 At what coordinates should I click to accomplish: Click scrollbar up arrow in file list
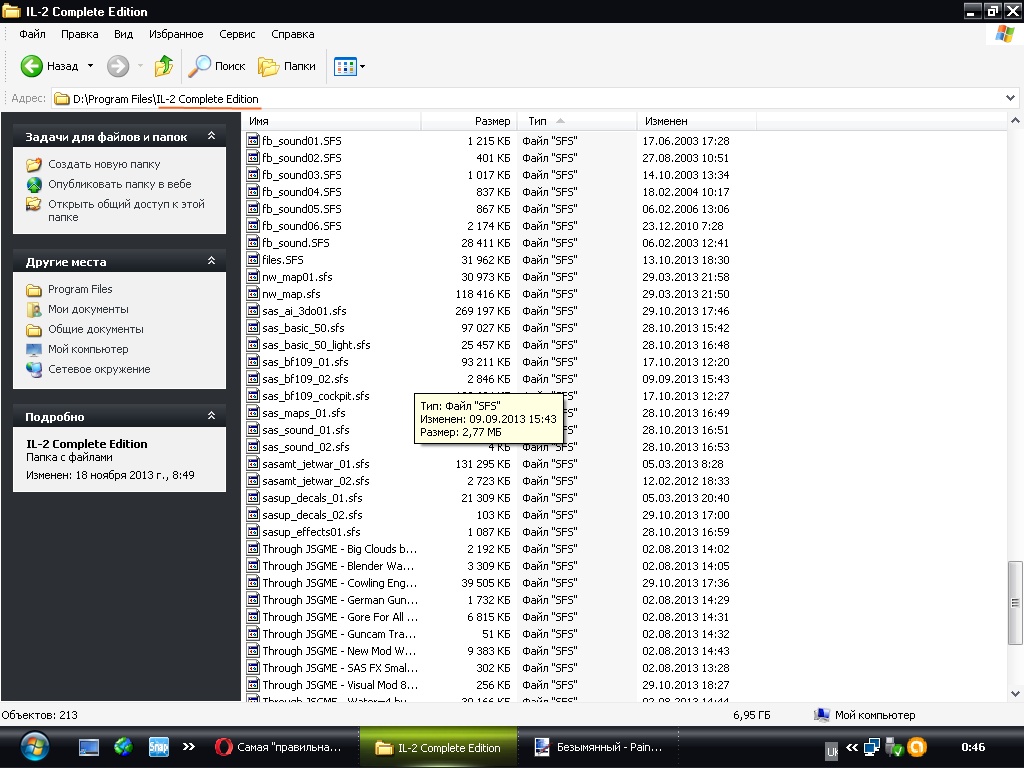click(x=1015, y=121)
